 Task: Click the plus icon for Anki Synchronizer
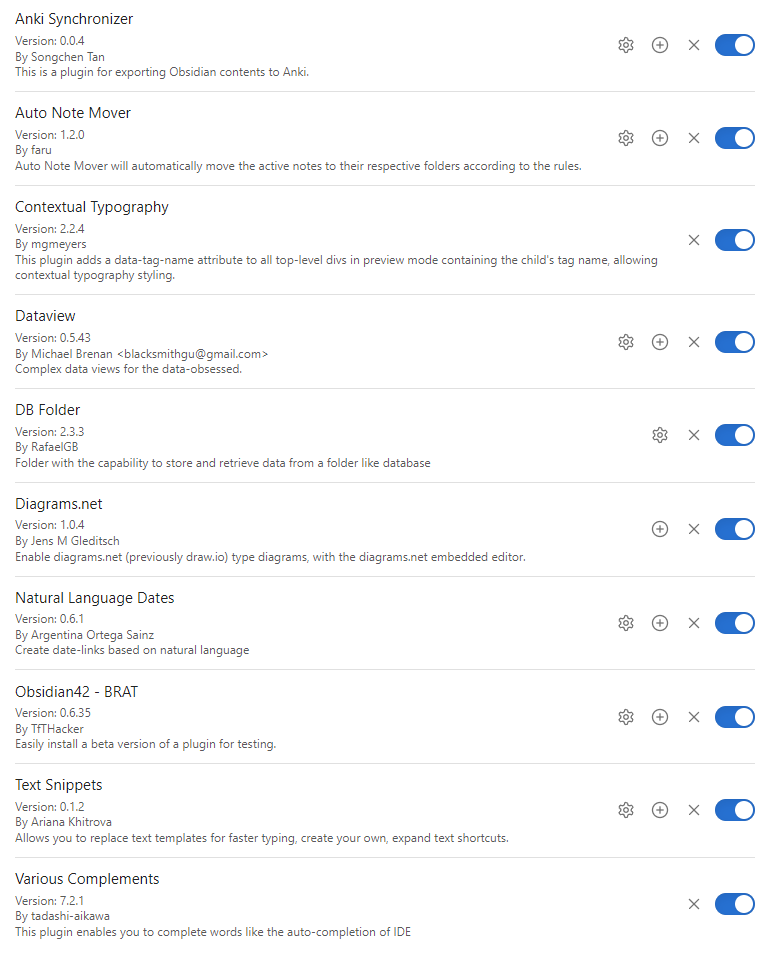660,45
